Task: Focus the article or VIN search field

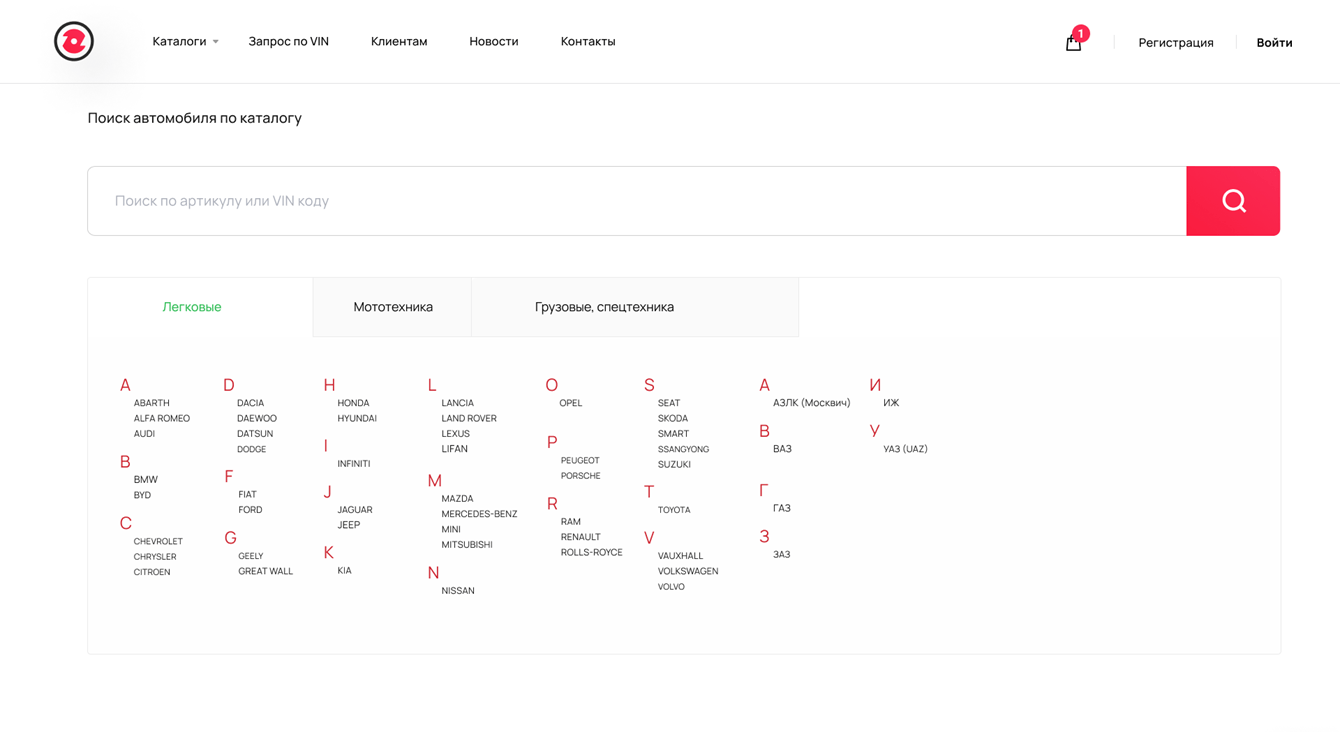Action: [637, 201]
